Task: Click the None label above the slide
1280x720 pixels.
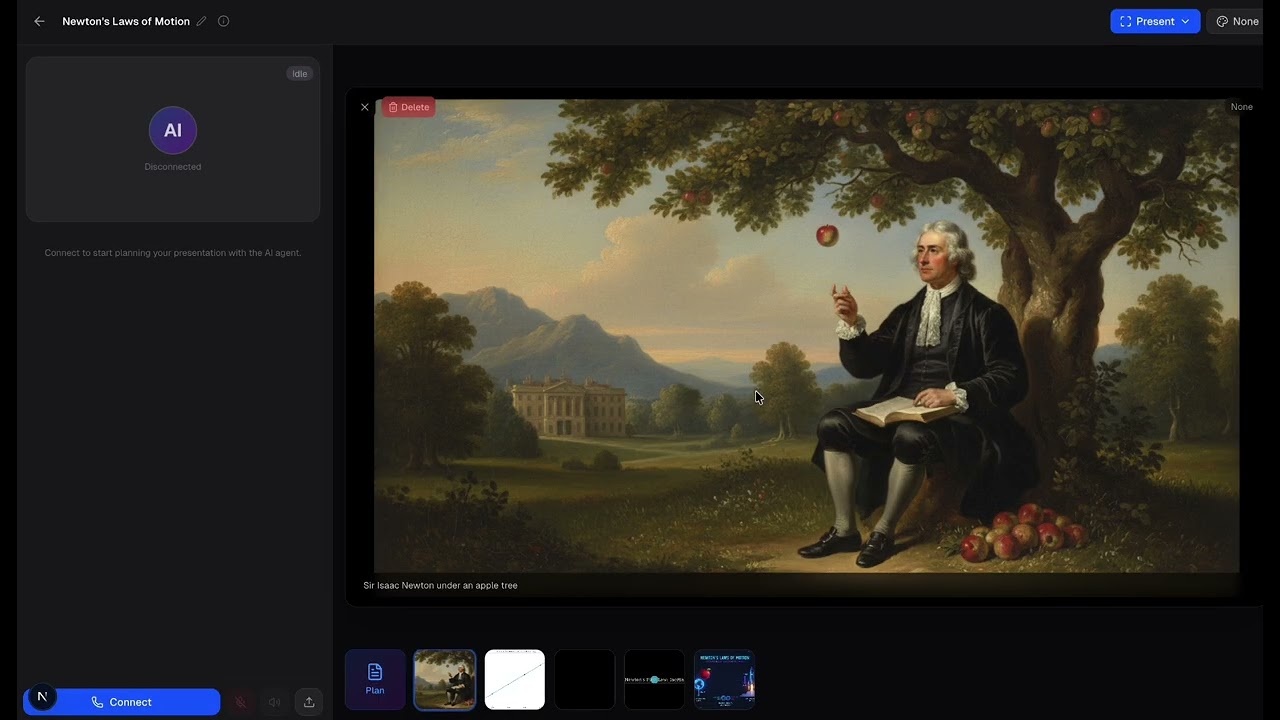Action: 1242,107
